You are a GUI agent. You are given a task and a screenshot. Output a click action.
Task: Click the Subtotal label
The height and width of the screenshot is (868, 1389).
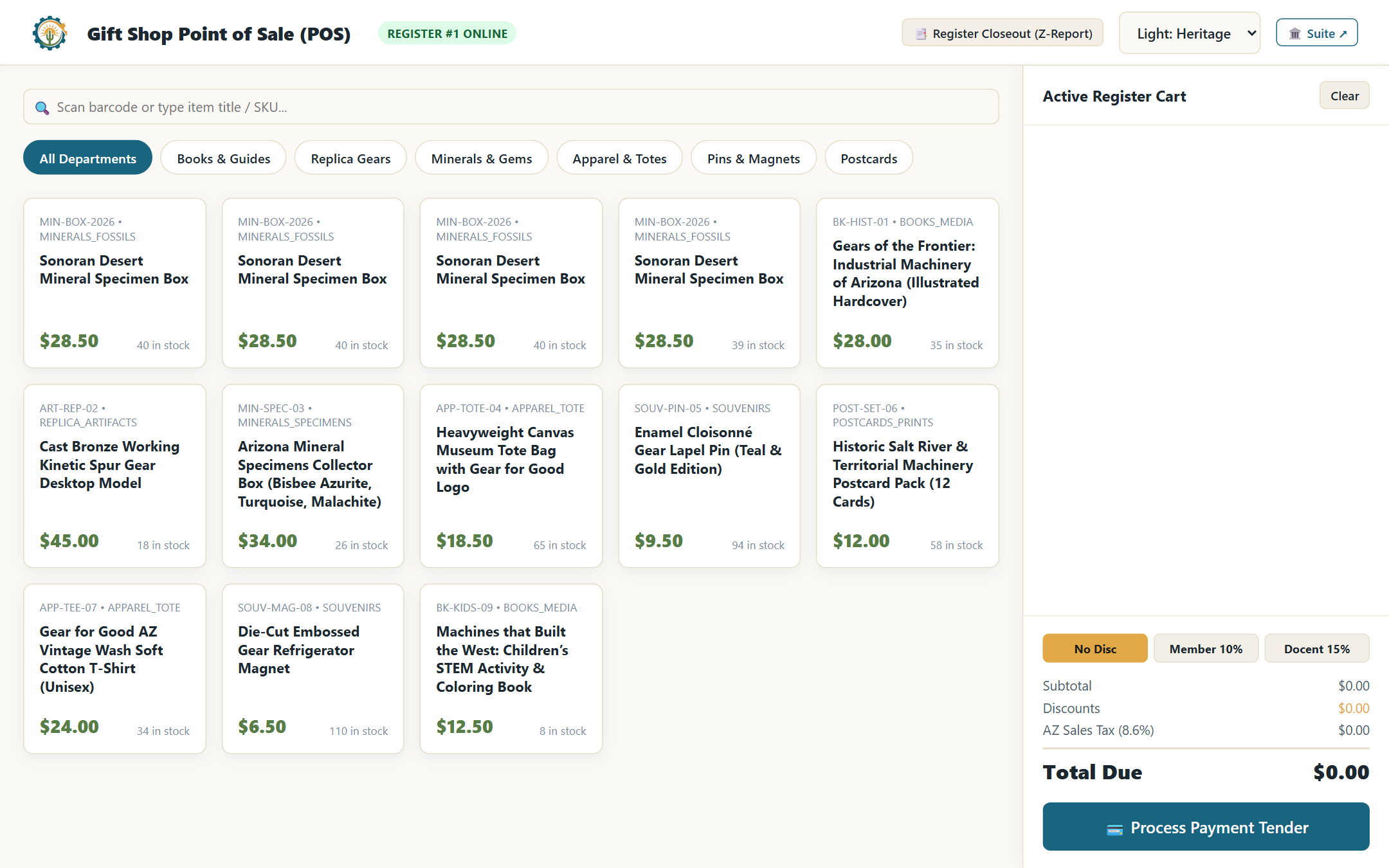point(1067,685)
